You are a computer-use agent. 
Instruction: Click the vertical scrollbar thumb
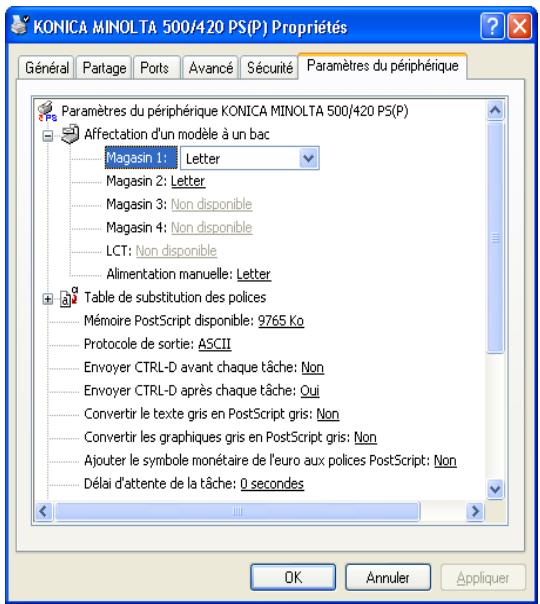[x=495, y=237]
